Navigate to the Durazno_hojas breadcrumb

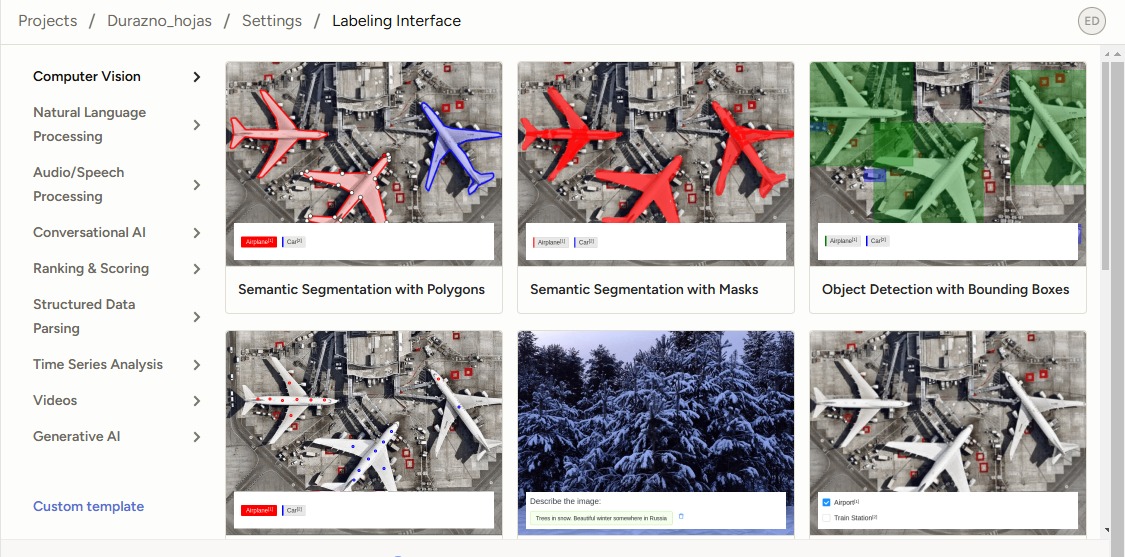[160, 21]
